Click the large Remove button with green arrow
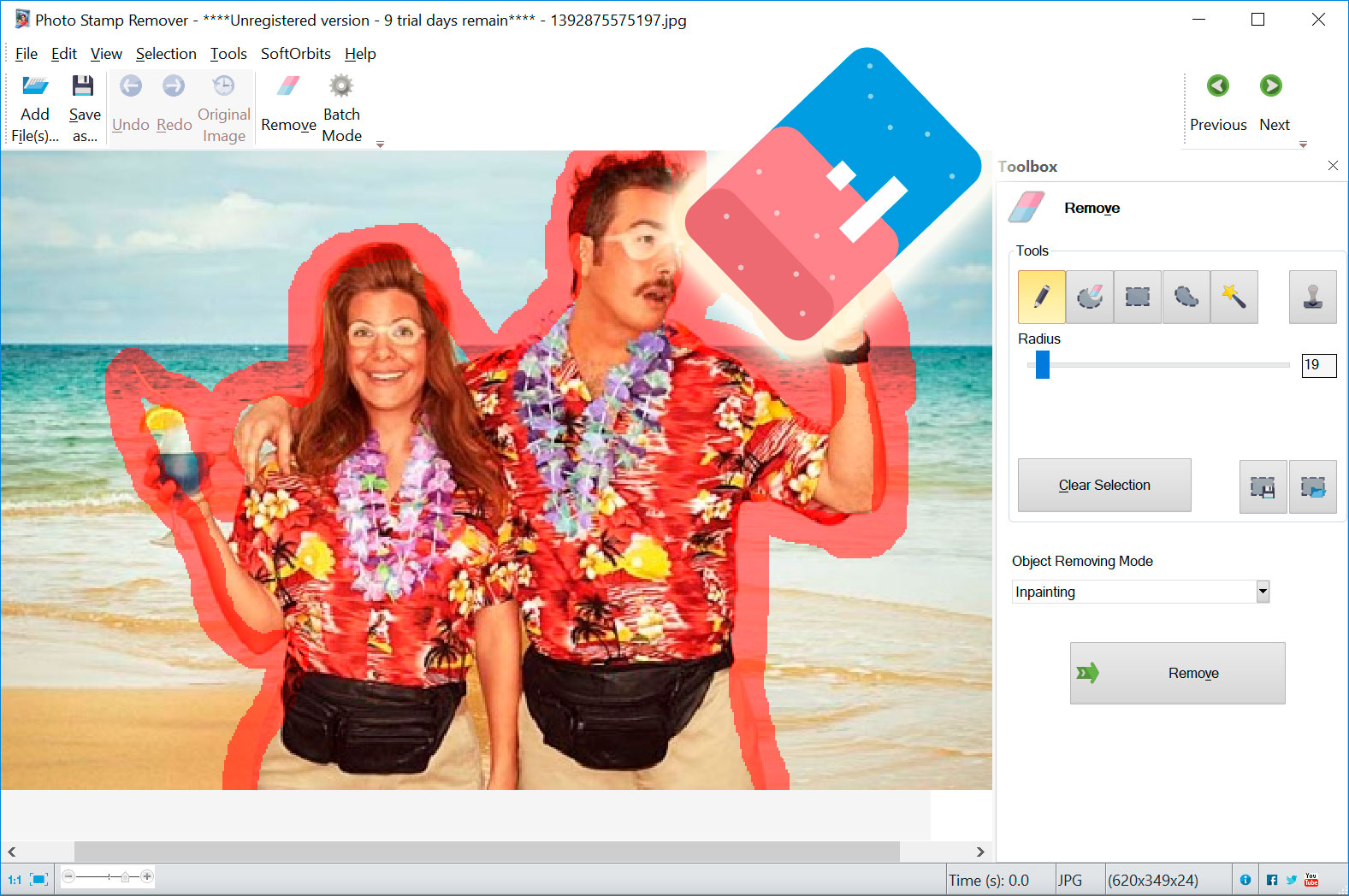The width and height of the screenshot is (1349, 896). (x=1177, y=674)
